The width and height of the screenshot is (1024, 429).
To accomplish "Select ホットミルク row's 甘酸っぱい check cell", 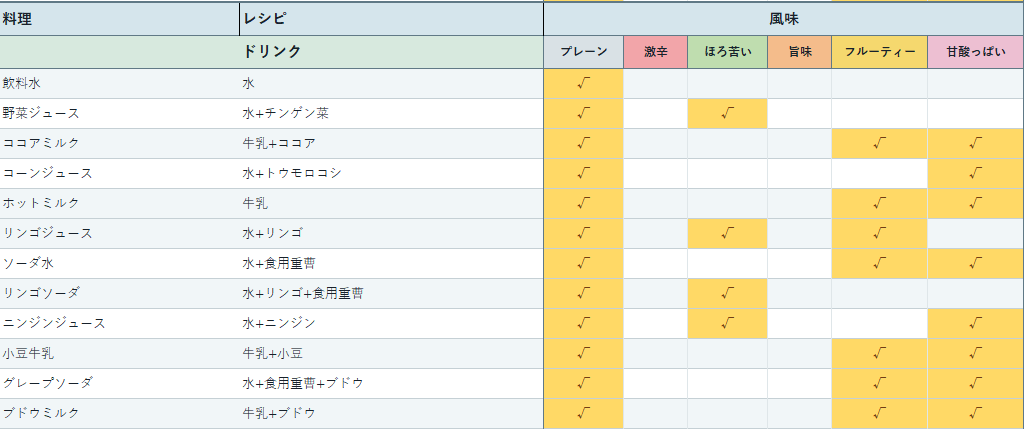I will pyautogui.click(x=976, y=204).
